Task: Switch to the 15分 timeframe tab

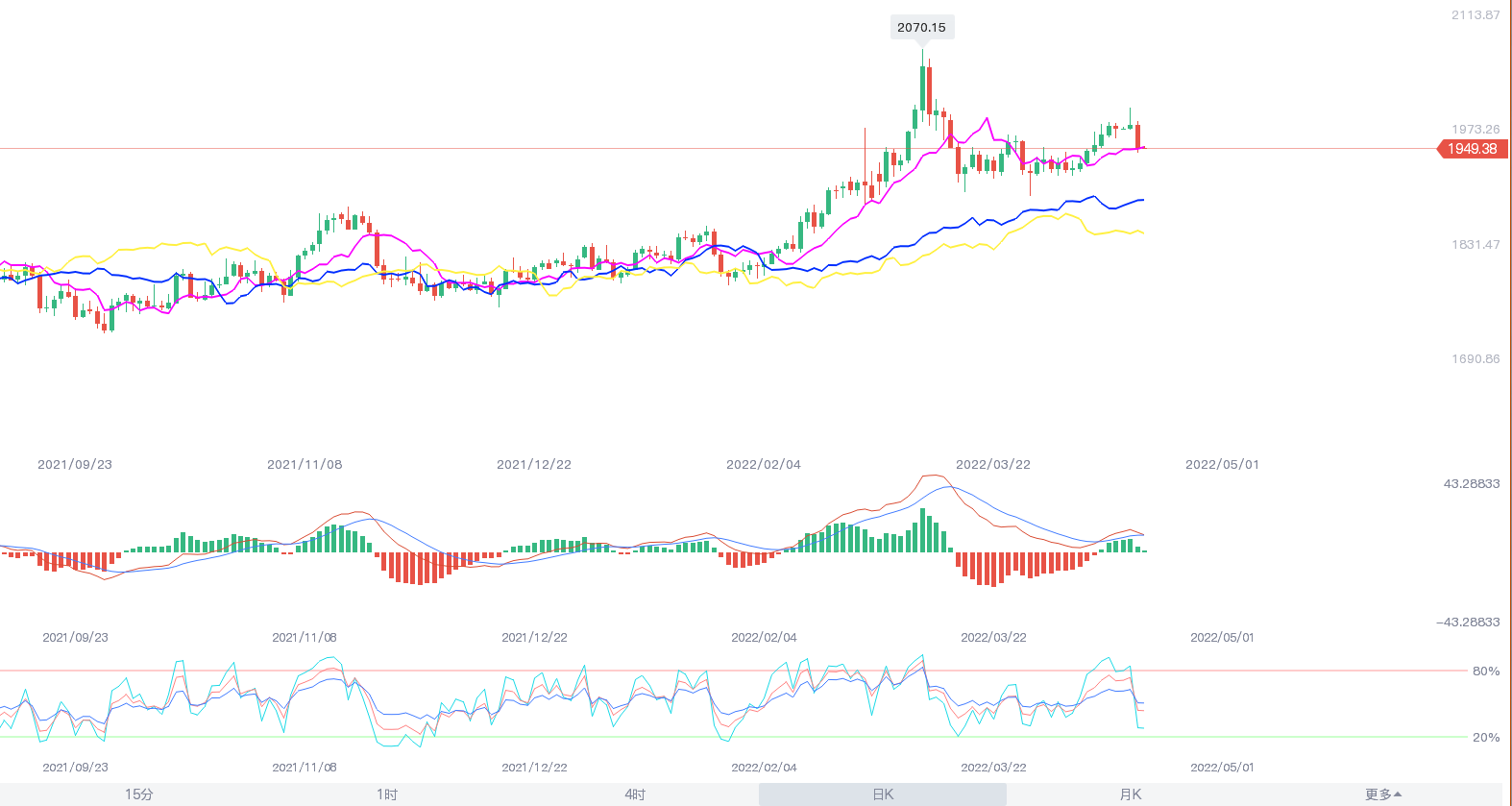Action: (139, 794)
